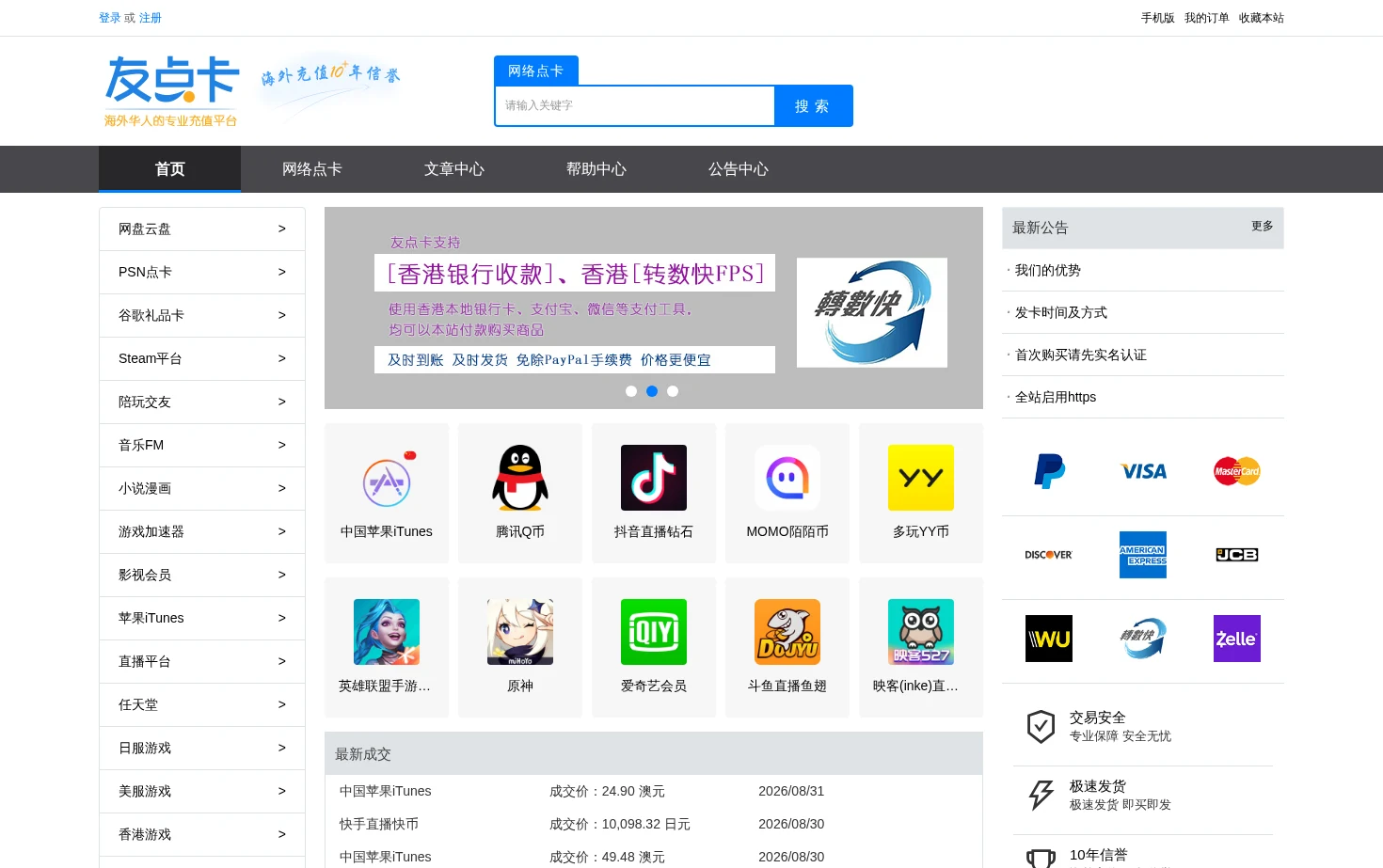Expand the Steam平台 category arrow
Viewport: 1383px width, 868px height.
(281, 358)
